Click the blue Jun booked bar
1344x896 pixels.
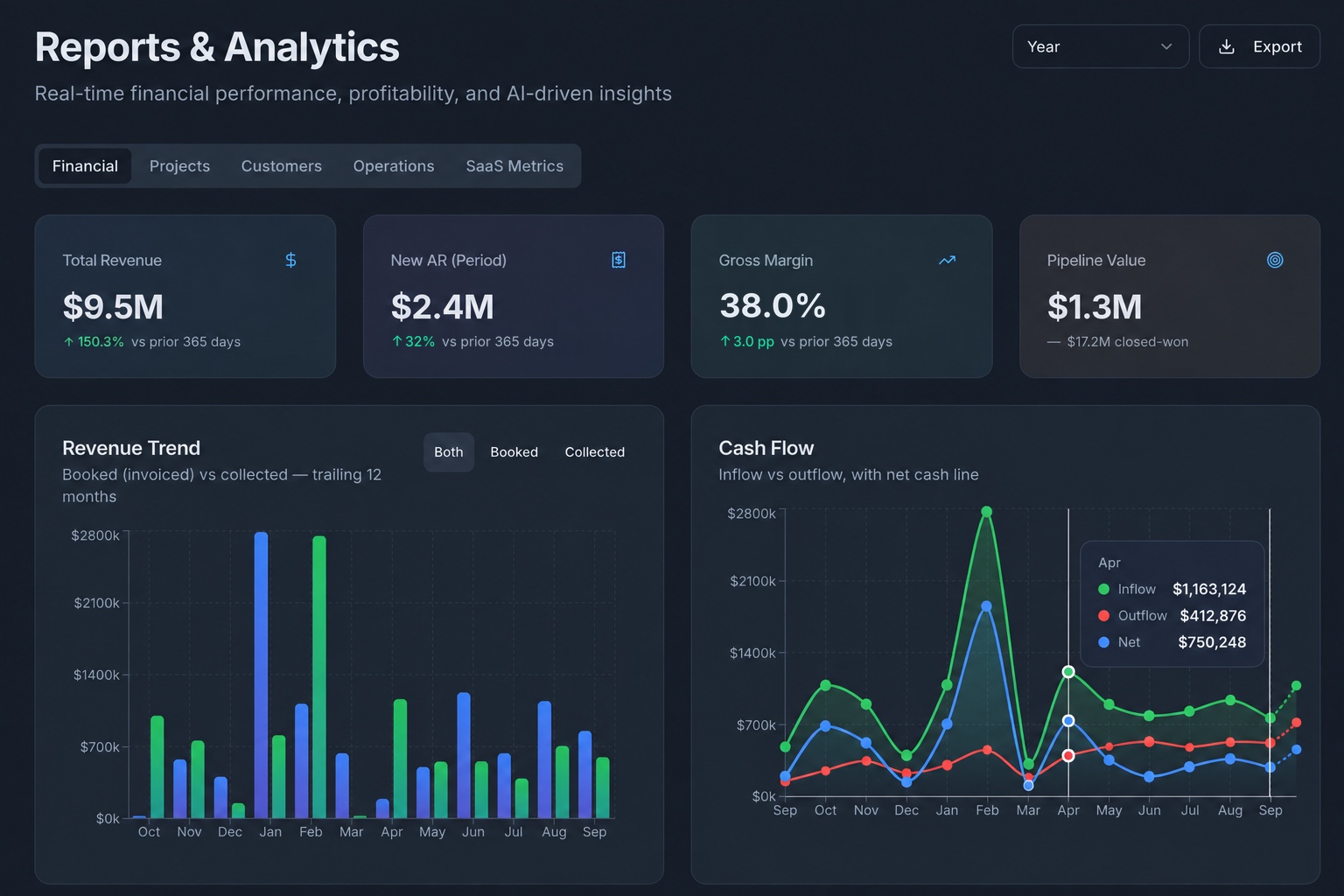pyautogui.click(x=464, y=755)
